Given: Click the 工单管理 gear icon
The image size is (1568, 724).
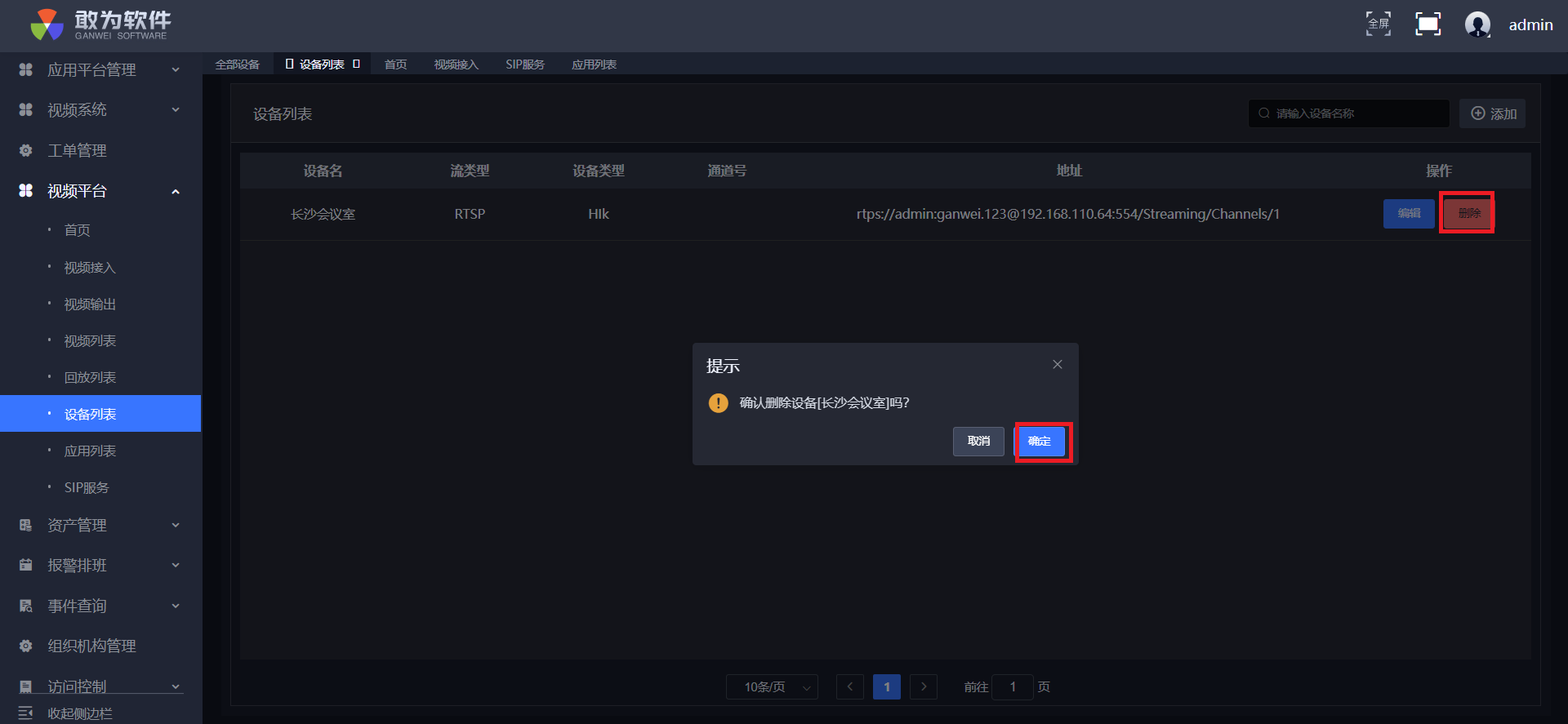Looking at the screenshot, I should [x=26, y=150].
